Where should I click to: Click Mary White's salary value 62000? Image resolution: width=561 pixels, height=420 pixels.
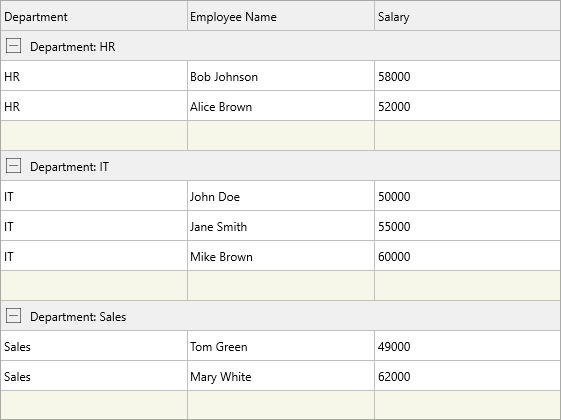[x=394, y=376]
